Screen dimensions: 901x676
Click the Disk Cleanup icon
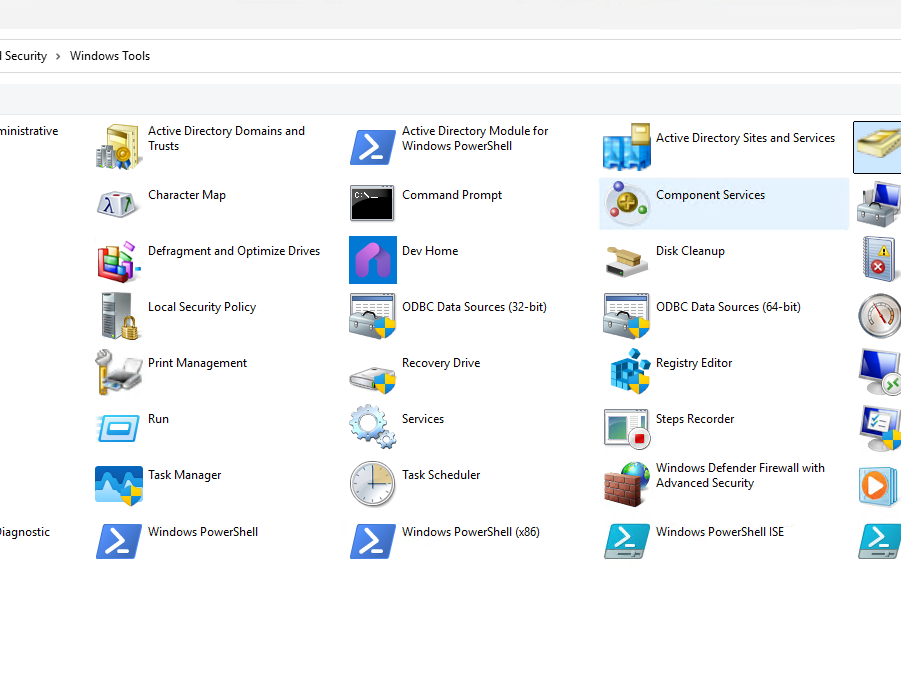click(627, 260)
